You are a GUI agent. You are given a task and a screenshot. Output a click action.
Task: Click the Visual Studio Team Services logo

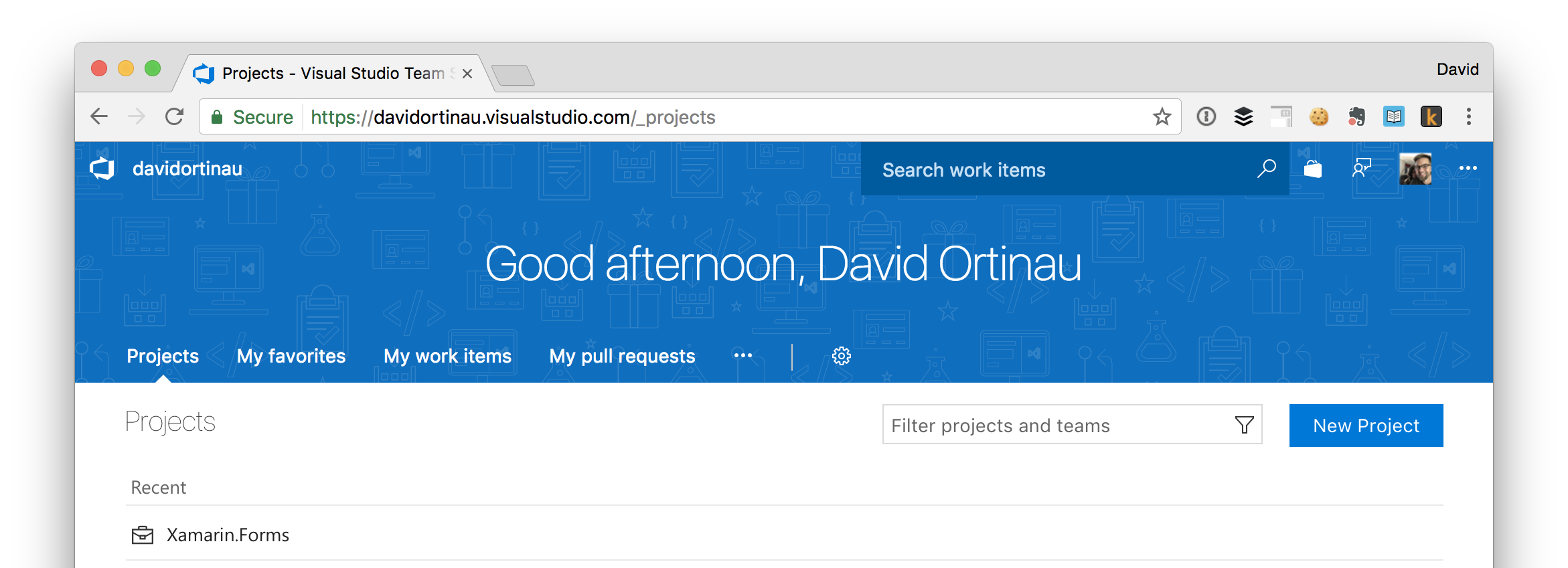[102, 169]
